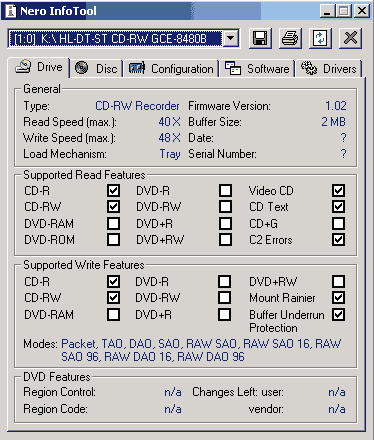
Task: Toggle the DVD+R write feature checkbox
Action: [x=224, y=314]
